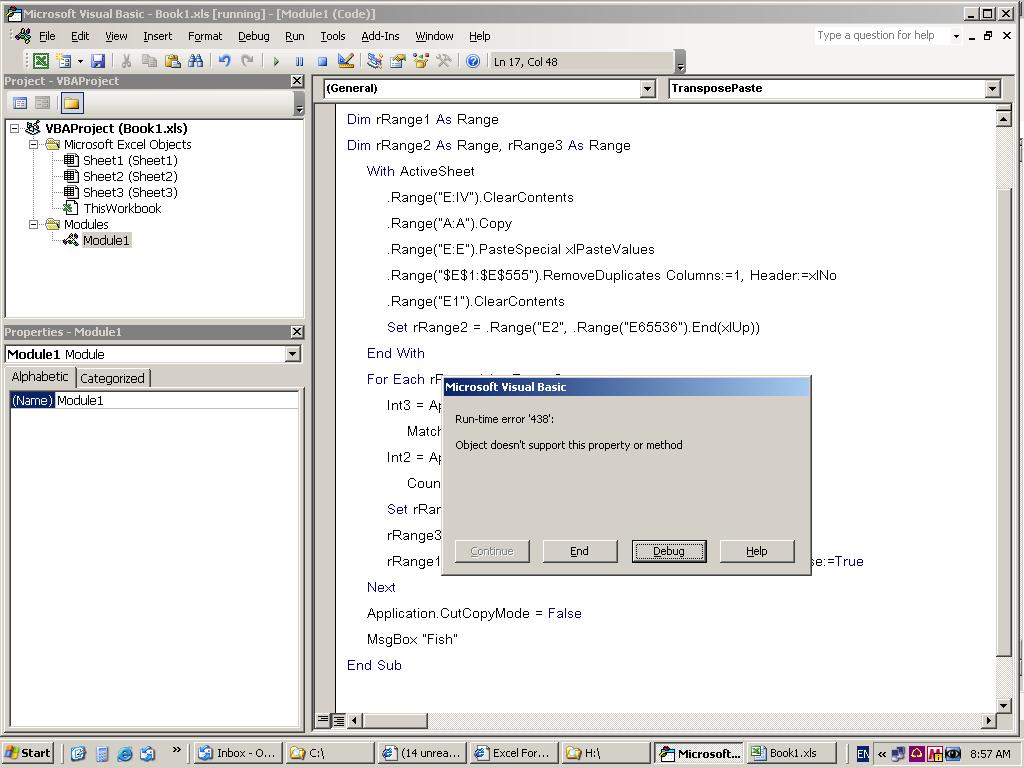Click the Find binoculars icon
The height and width of the screenshot is (768, 1024).
coord(195,61)
